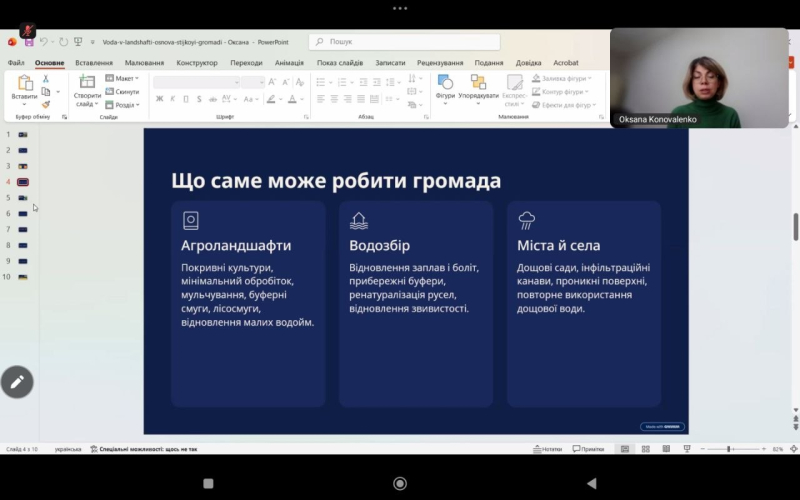Viewport: 800px width, 500px height.
Task: Click the Paste (Вставити) clipboard icon
Action: pos(24,82)
